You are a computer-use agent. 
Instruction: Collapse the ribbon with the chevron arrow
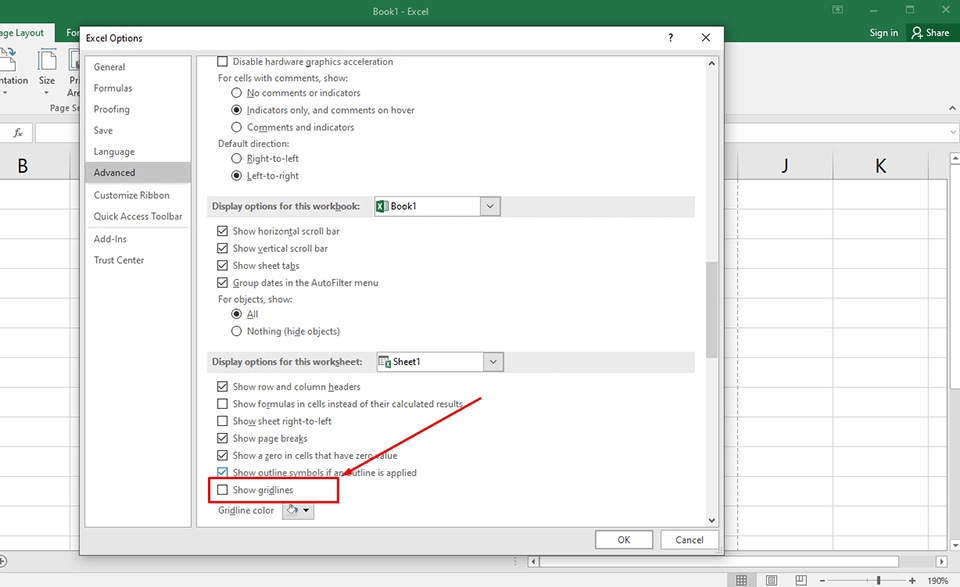pos(953,108)
